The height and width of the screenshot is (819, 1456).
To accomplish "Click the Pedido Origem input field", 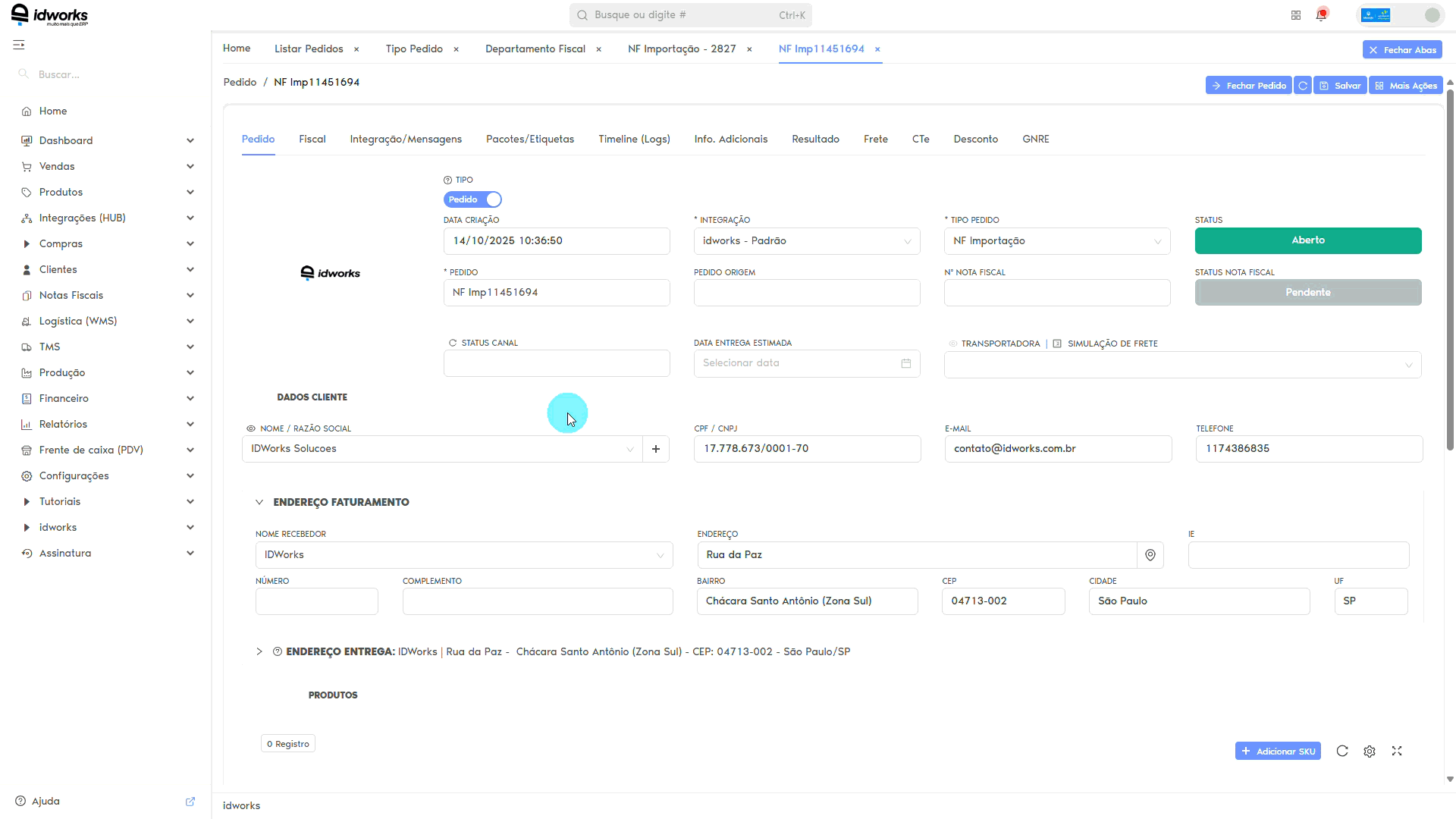I will (x=807, y=293).
